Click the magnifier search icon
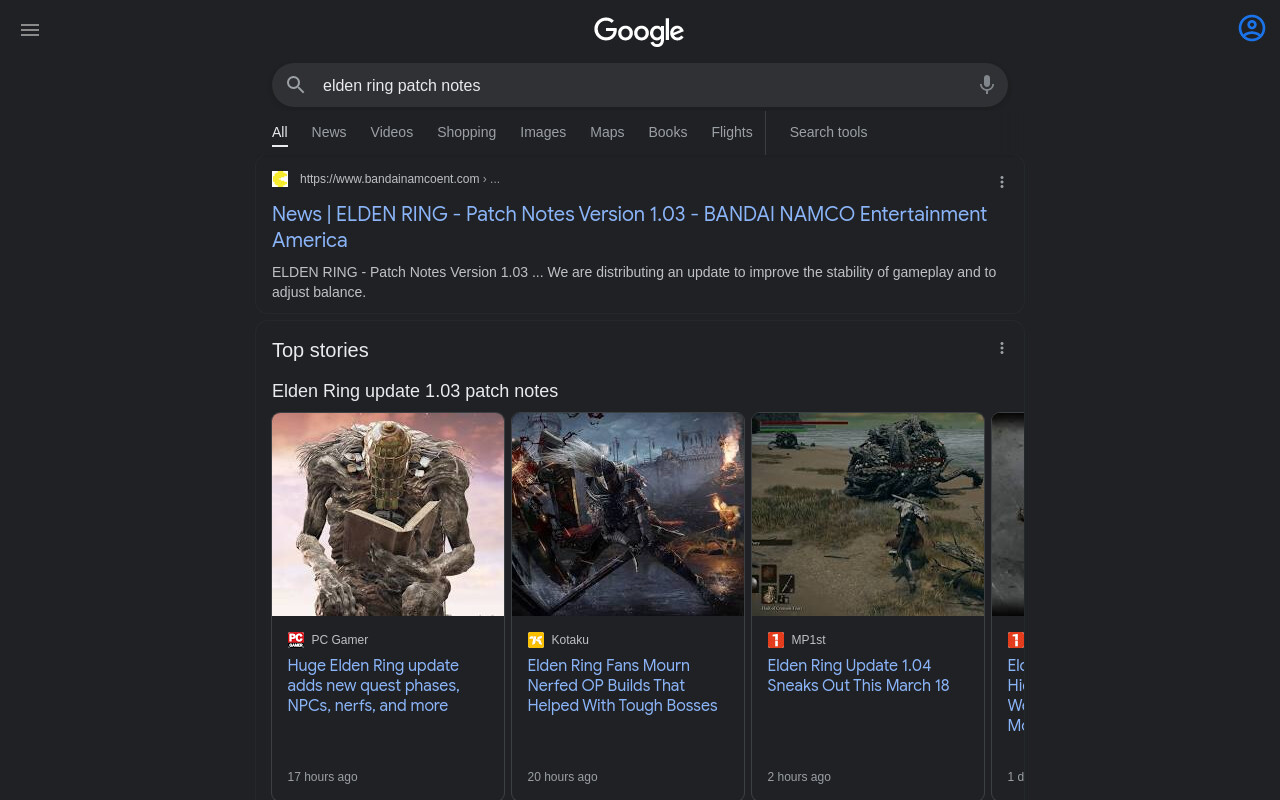Image resolution: width=1280 pixels, height=800 pixels. (x=295, y=85)
